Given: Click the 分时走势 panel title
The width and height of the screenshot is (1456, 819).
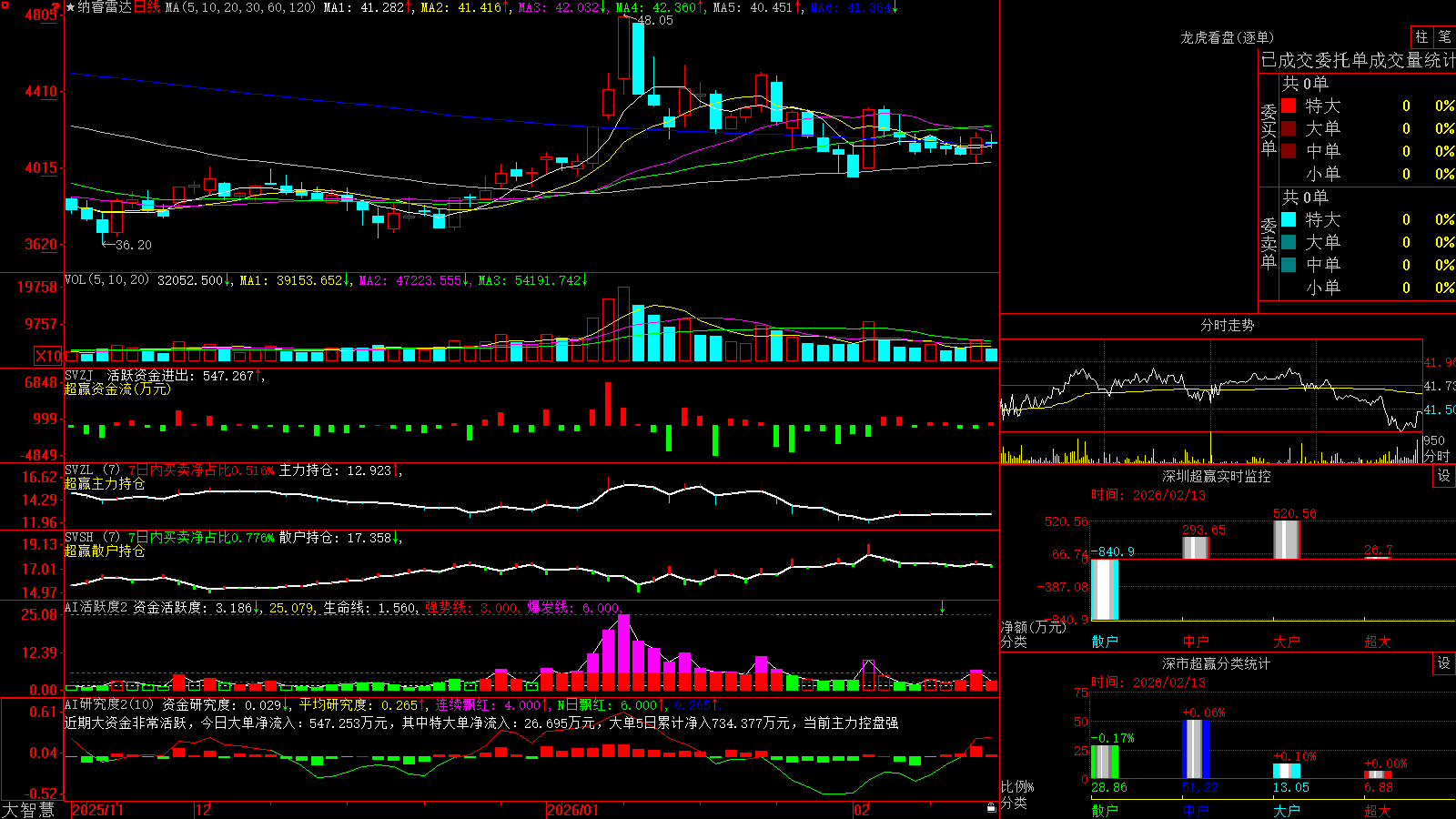Looking at the screenshot, I should pos(1228,325).
